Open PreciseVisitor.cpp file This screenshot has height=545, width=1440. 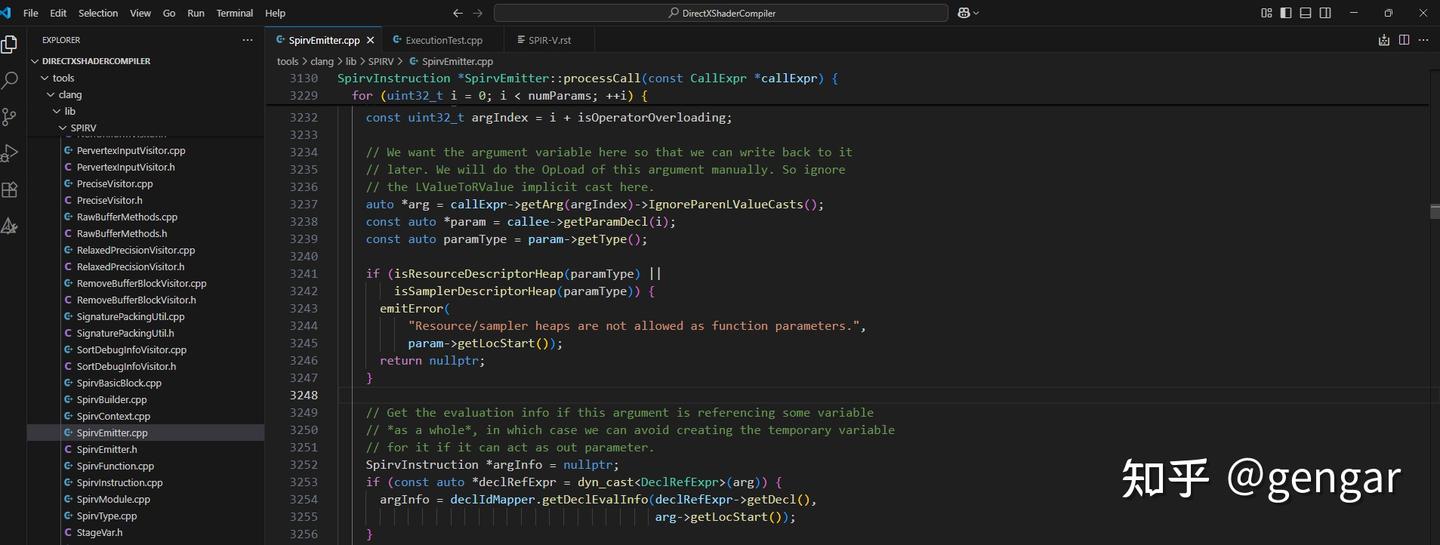pyautogui.click(x=115, y=184)
